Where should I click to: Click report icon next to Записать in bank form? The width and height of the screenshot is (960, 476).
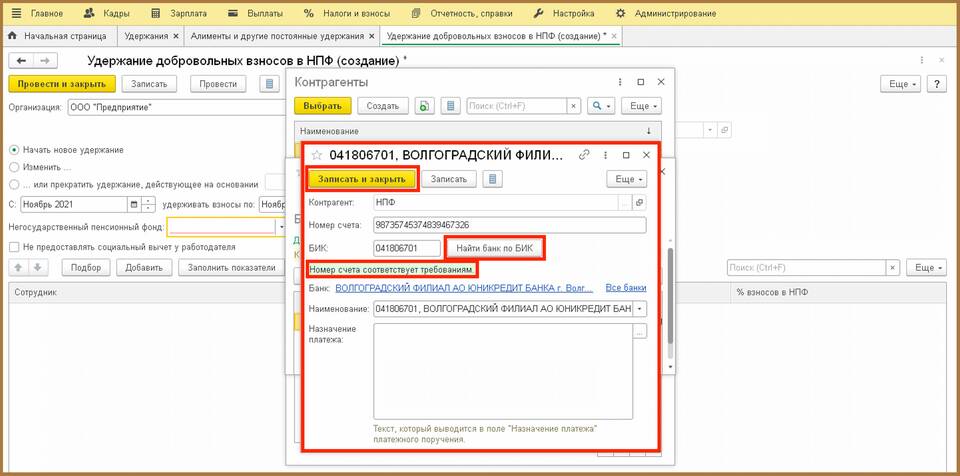[x=492, y=179]
